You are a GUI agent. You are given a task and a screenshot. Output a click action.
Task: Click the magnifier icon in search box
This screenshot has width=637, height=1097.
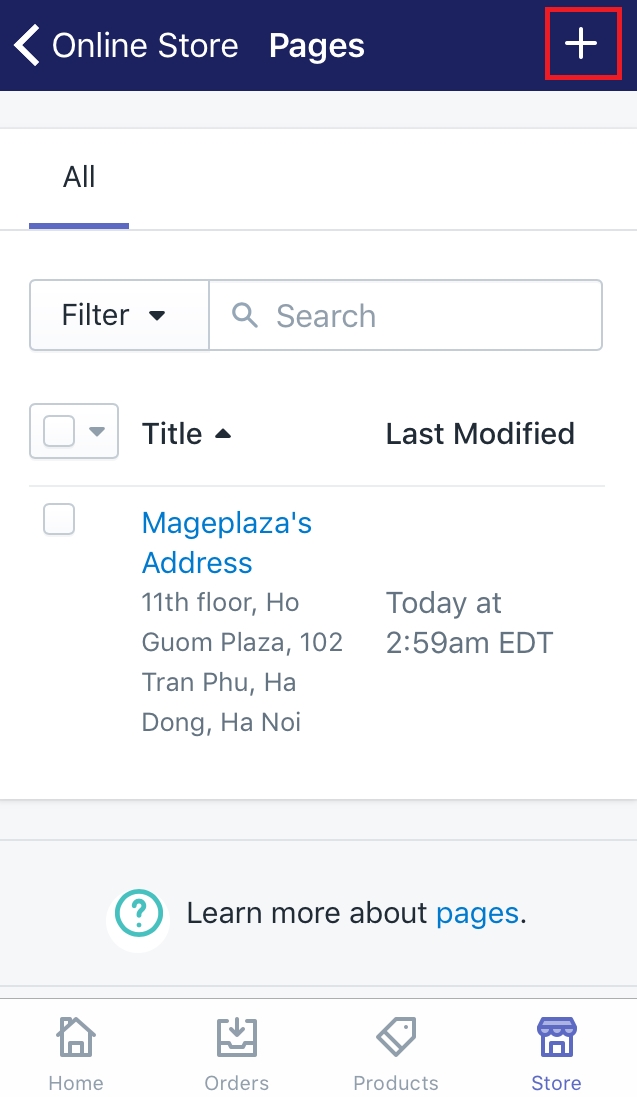(245, 316)
